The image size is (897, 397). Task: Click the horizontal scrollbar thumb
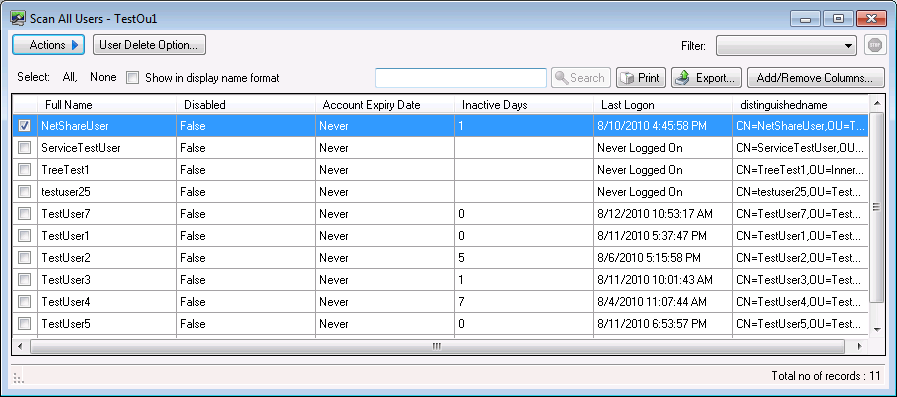pyautogui.click(x=437, y=346)
